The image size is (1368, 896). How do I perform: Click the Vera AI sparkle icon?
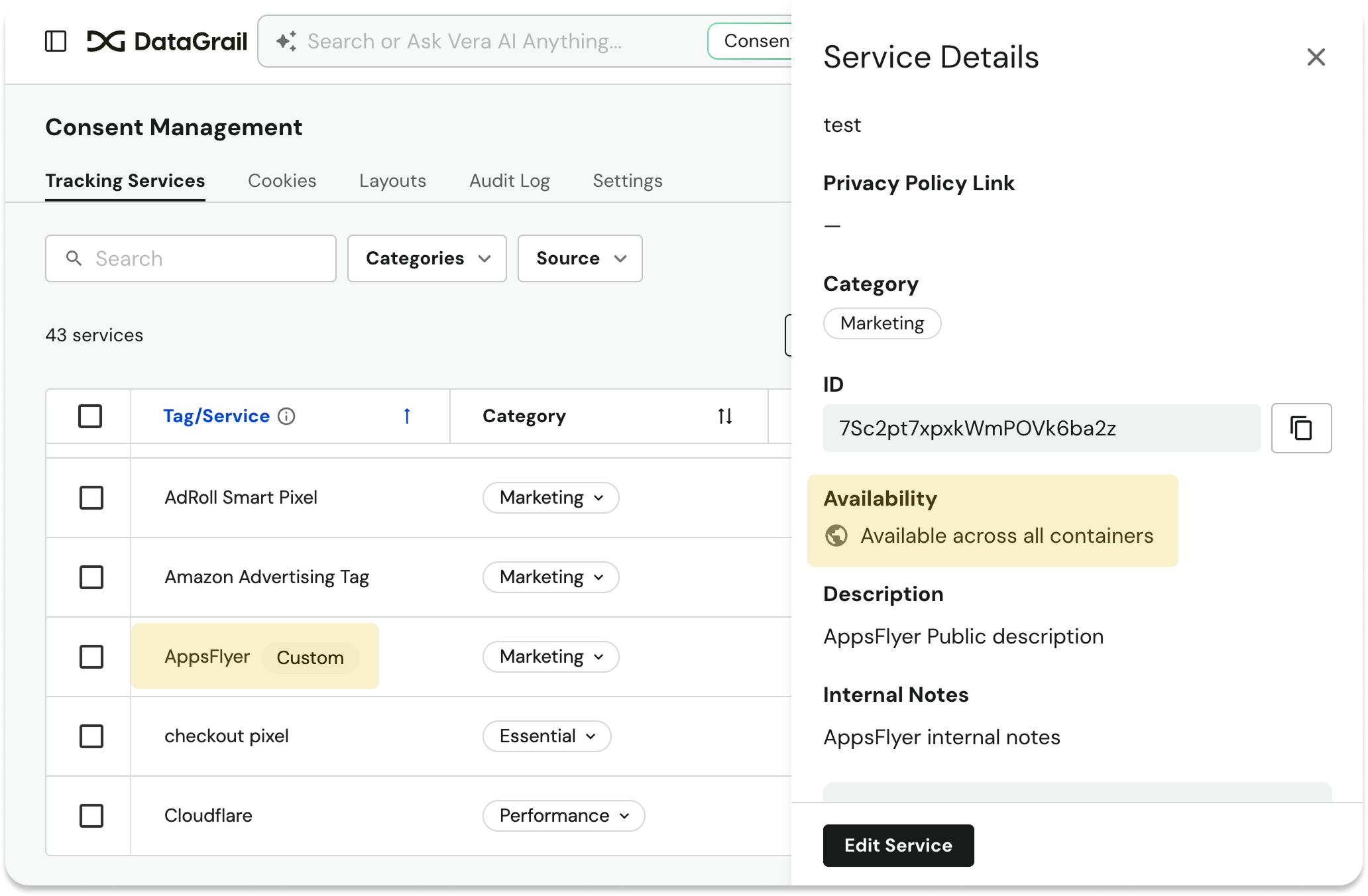[285, 41]
